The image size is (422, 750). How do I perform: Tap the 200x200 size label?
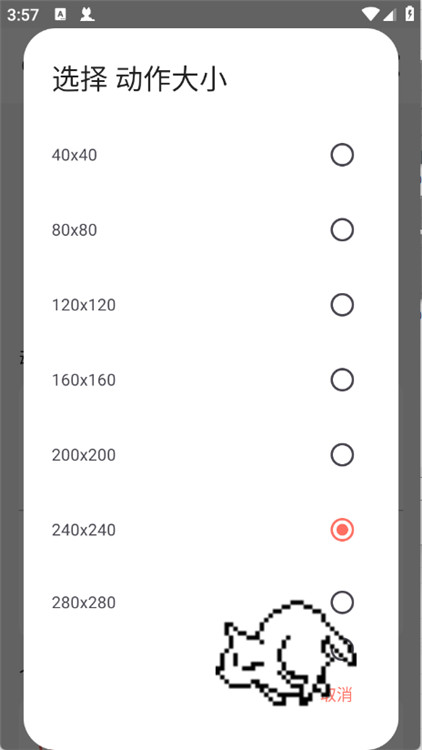click(84, 455)
